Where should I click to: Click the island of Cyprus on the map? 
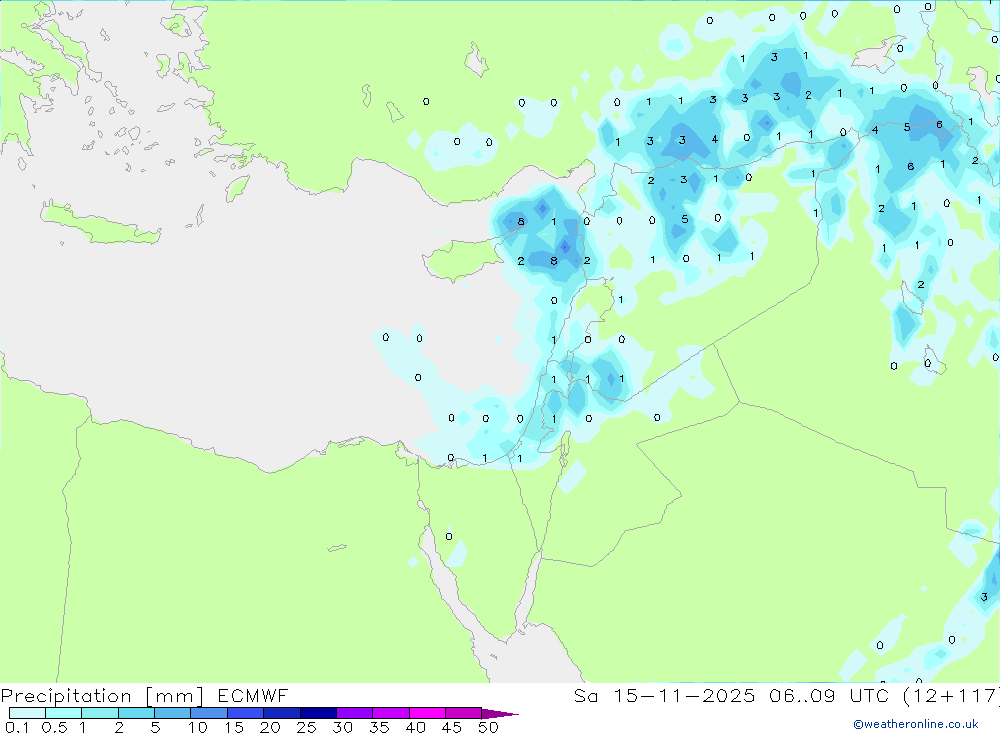tap(462, 258)
